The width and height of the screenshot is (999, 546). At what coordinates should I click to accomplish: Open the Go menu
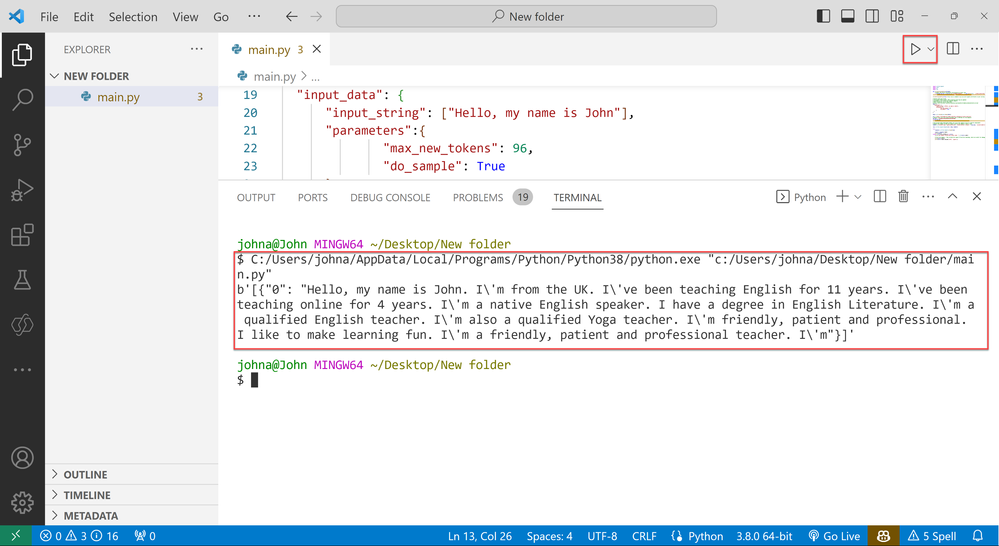click(221, 17)
